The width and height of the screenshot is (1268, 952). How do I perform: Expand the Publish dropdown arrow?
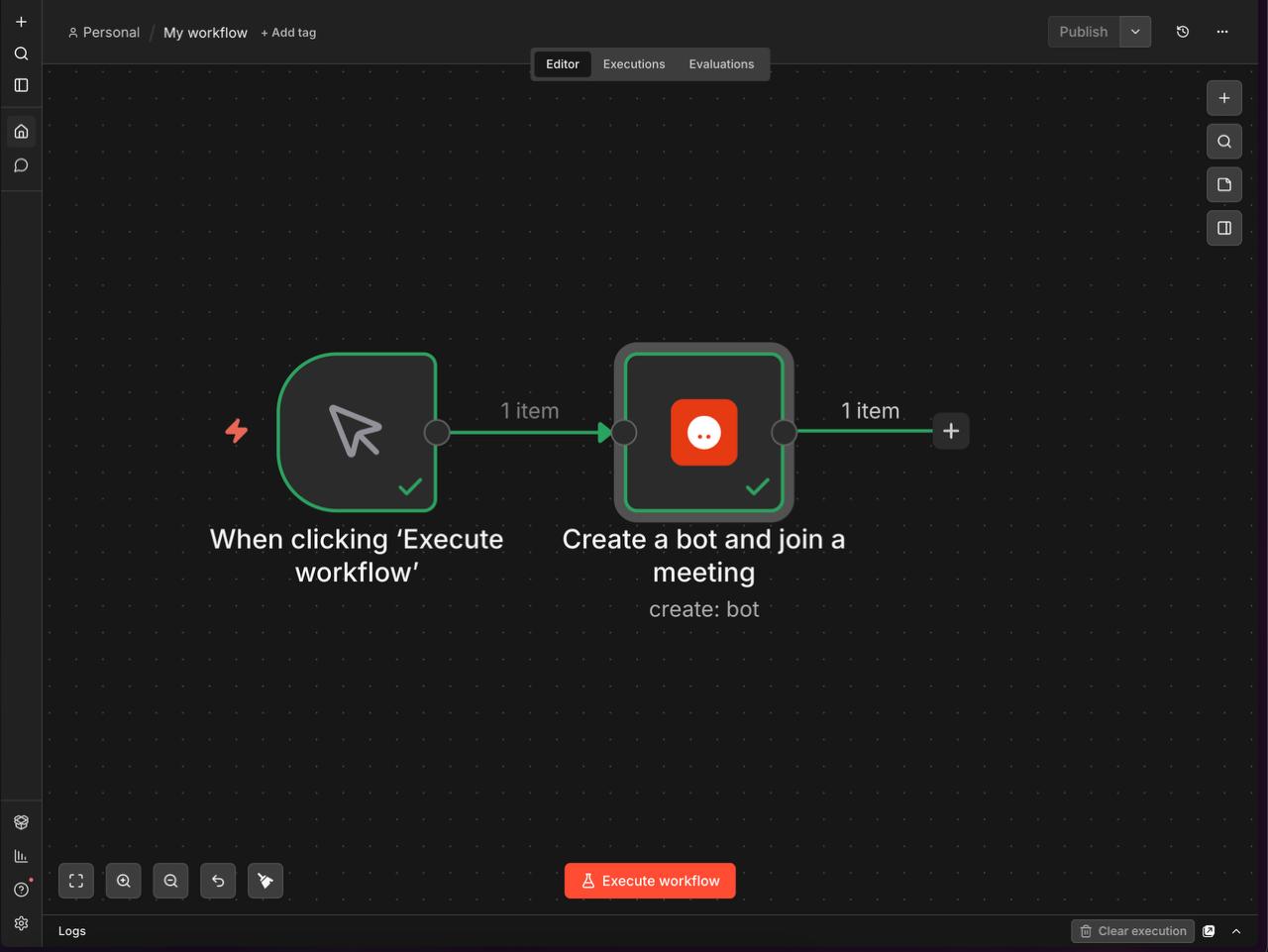click(1135, 32)
